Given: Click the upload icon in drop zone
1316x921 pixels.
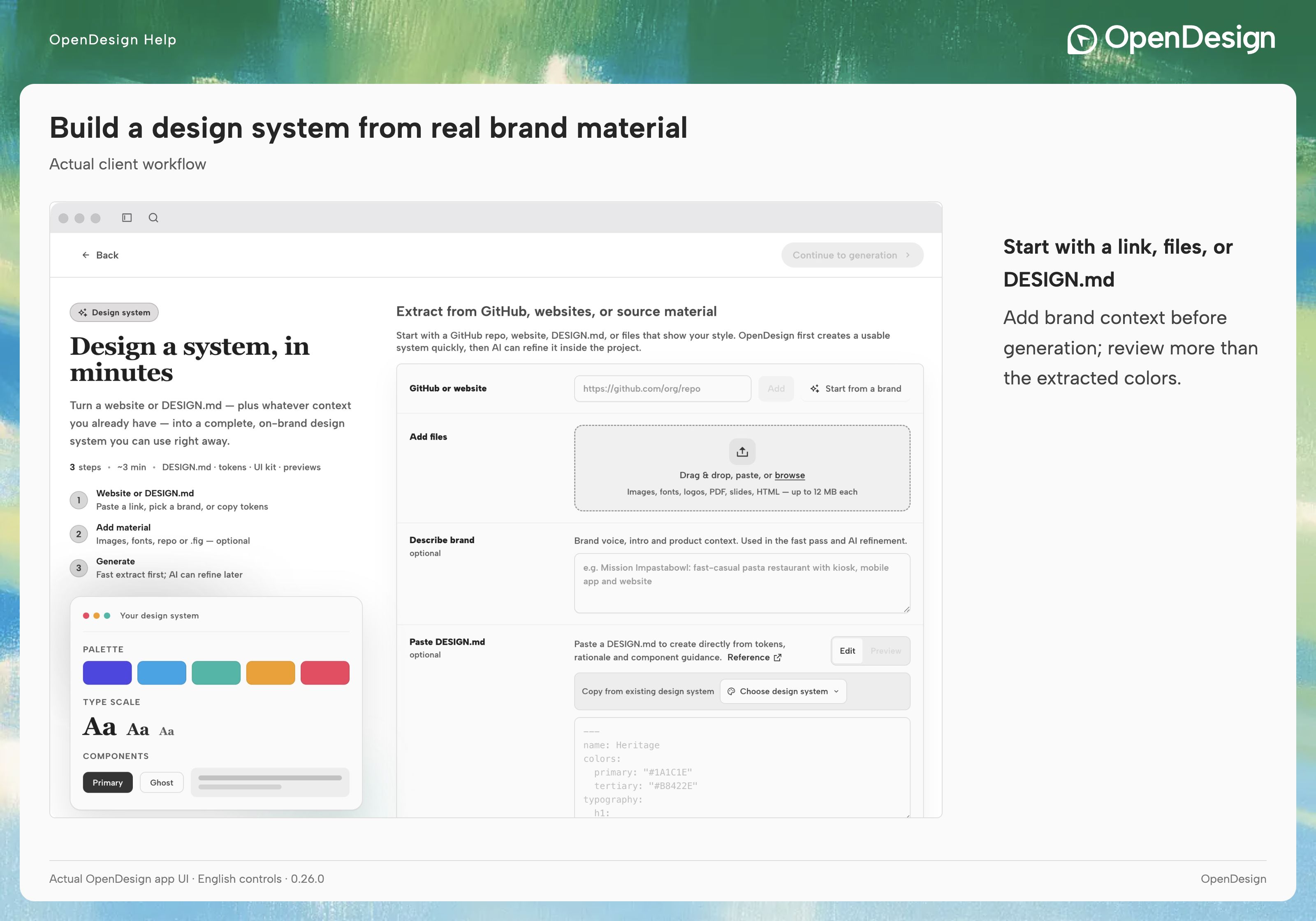Looking at the screenshot, I should coord(742,451).
